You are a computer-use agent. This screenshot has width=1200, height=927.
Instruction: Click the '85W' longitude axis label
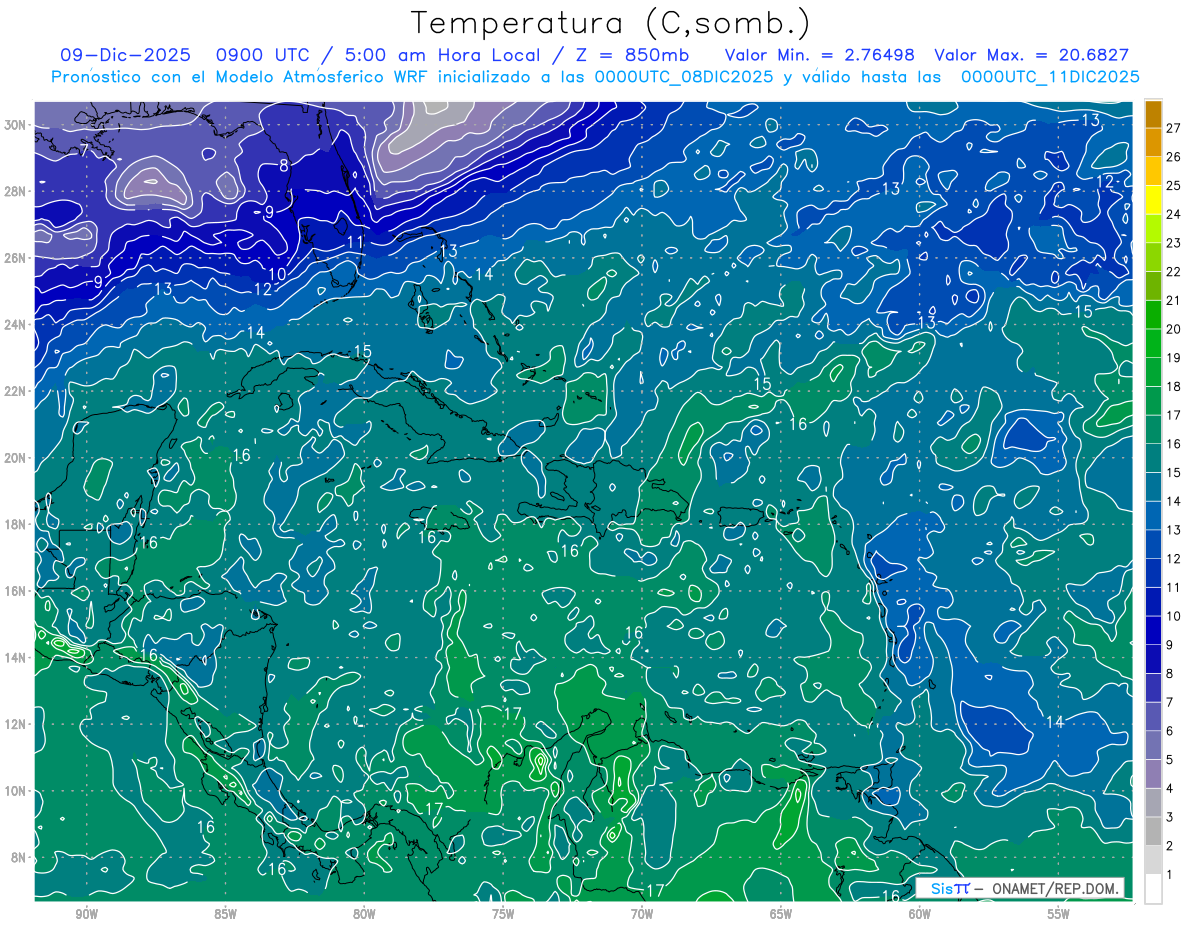point(225,915)
